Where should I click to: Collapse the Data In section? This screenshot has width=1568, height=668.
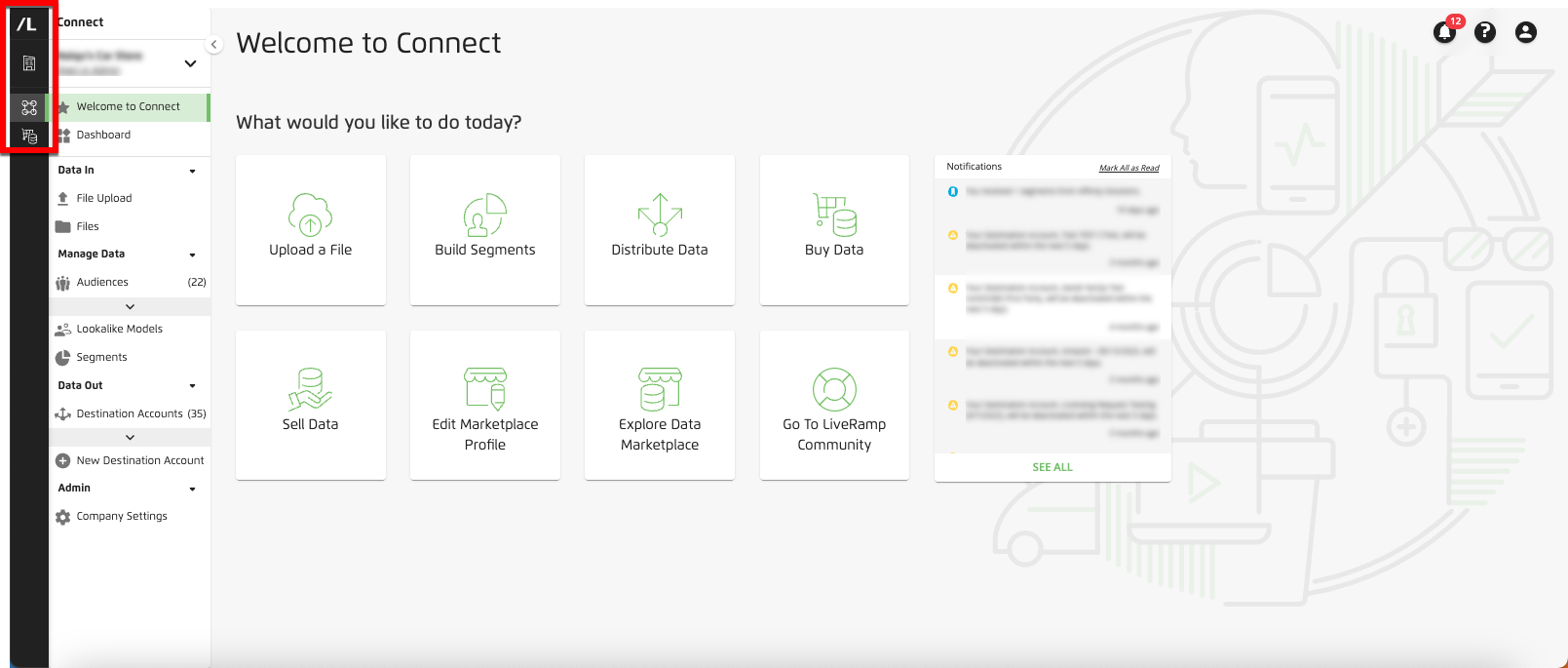[x=192, y=171]
